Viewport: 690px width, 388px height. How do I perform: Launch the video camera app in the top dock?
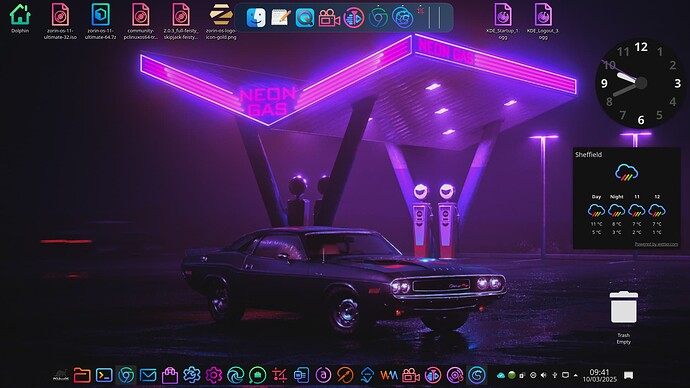point(329,18)
